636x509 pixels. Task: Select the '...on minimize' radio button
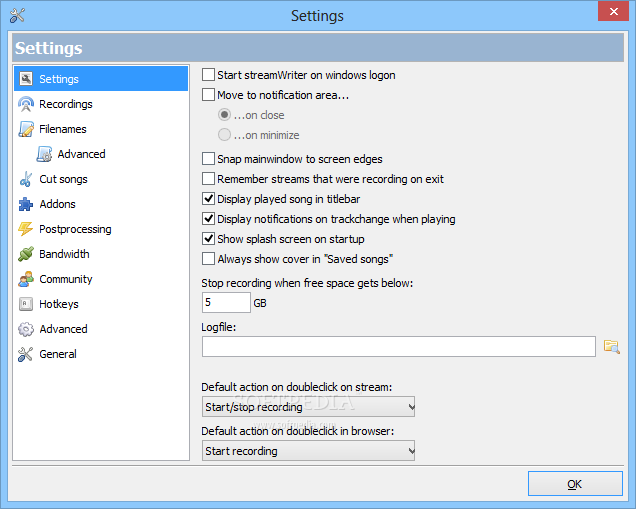click(x=224, y=135)
